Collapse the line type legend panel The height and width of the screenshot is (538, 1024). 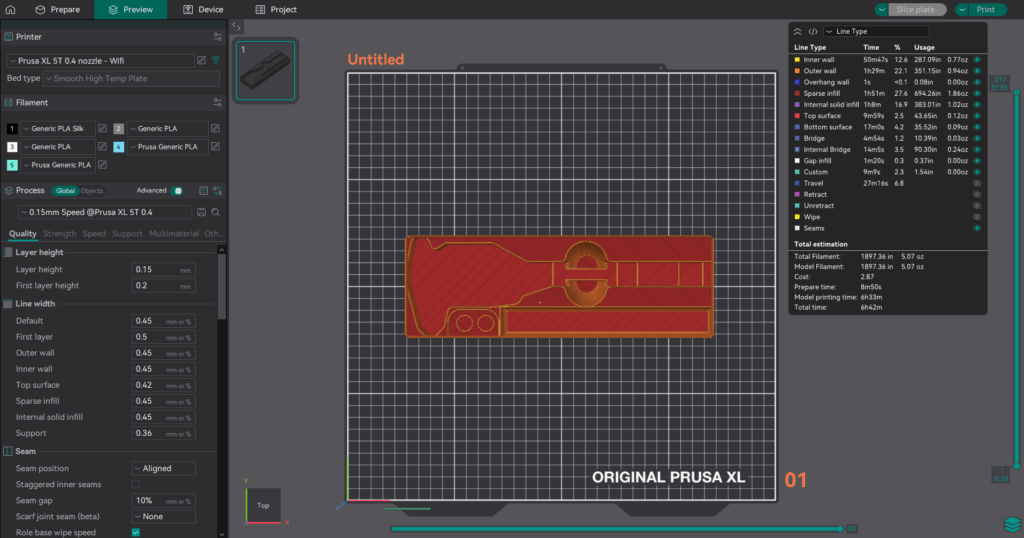click(796, 32)
